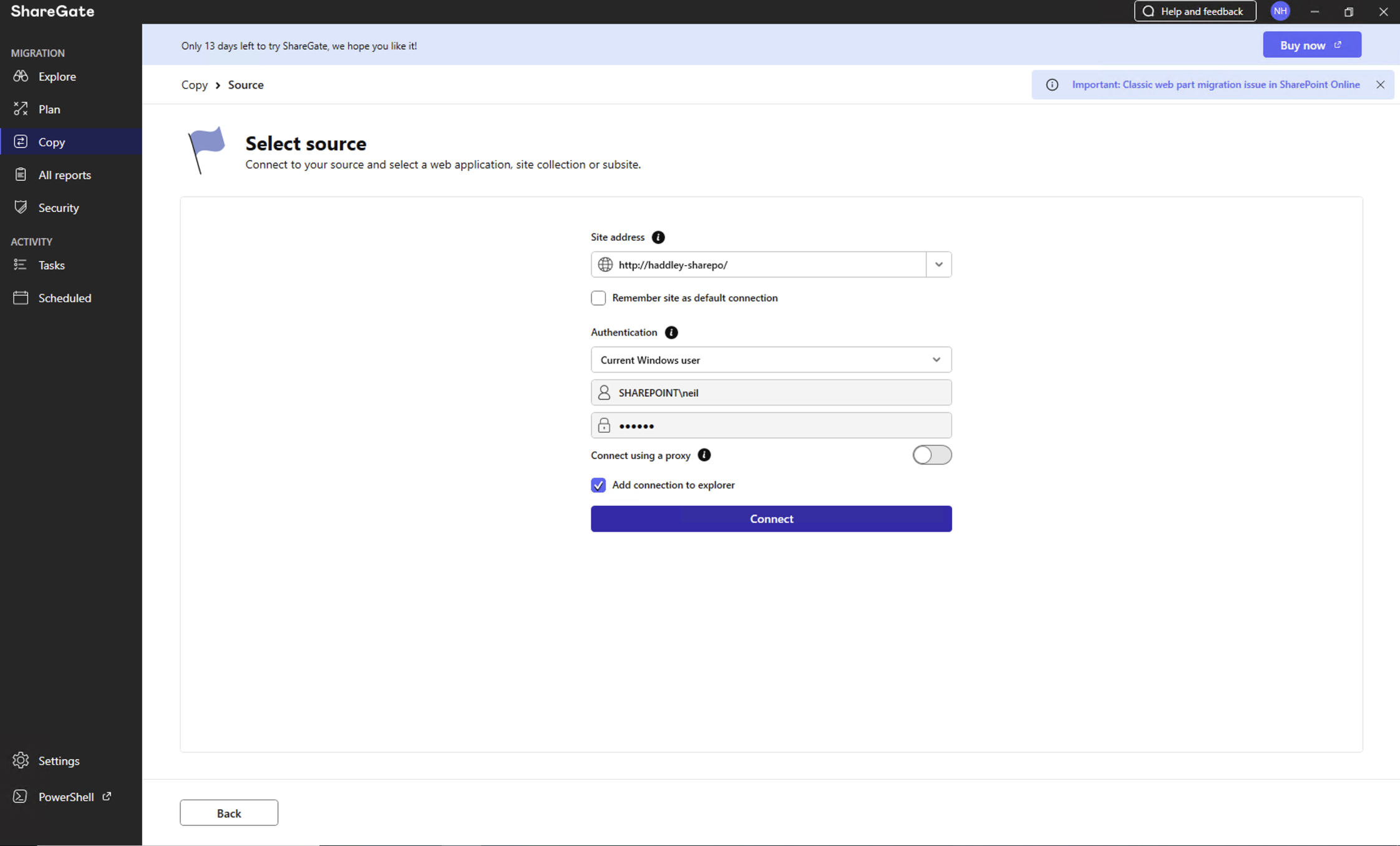This screenshot has width=1400, height=846.
Task: Check Remember site as default connection
Action: (x=598, y=298)
